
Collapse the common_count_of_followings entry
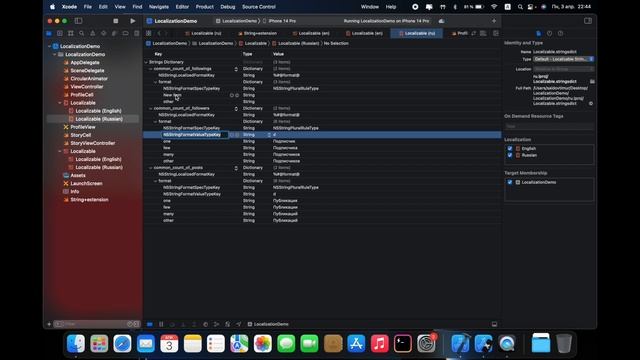coord(151,69)
